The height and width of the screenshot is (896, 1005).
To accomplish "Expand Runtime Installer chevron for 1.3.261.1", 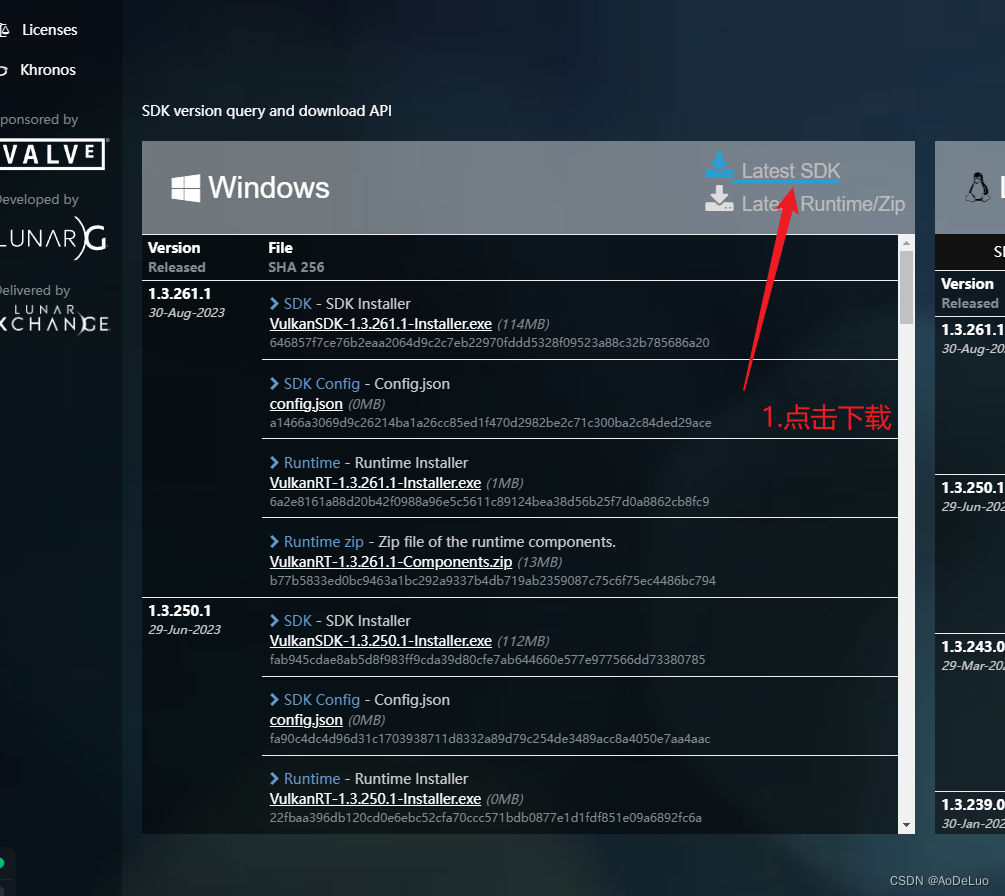I will click(274, 462).
